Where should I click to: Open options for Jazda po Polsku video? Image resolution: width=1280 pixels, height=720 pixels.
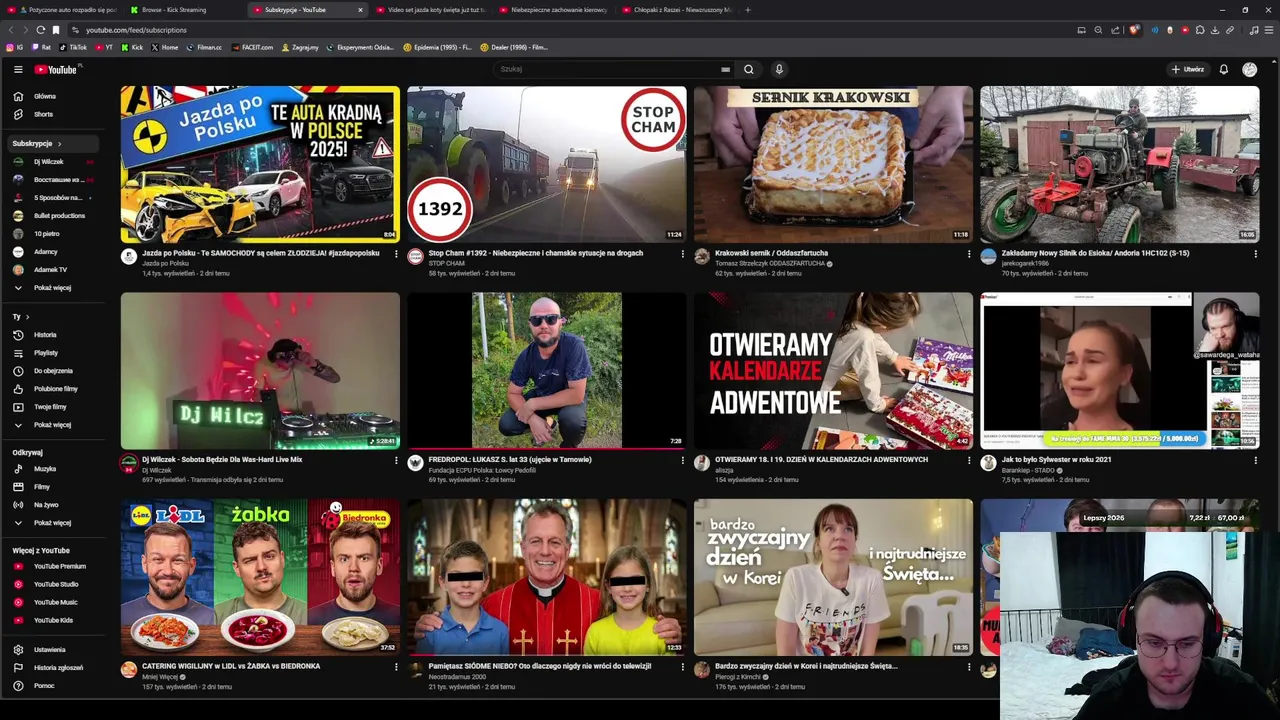pyautogui.click(x=396, y=254)
